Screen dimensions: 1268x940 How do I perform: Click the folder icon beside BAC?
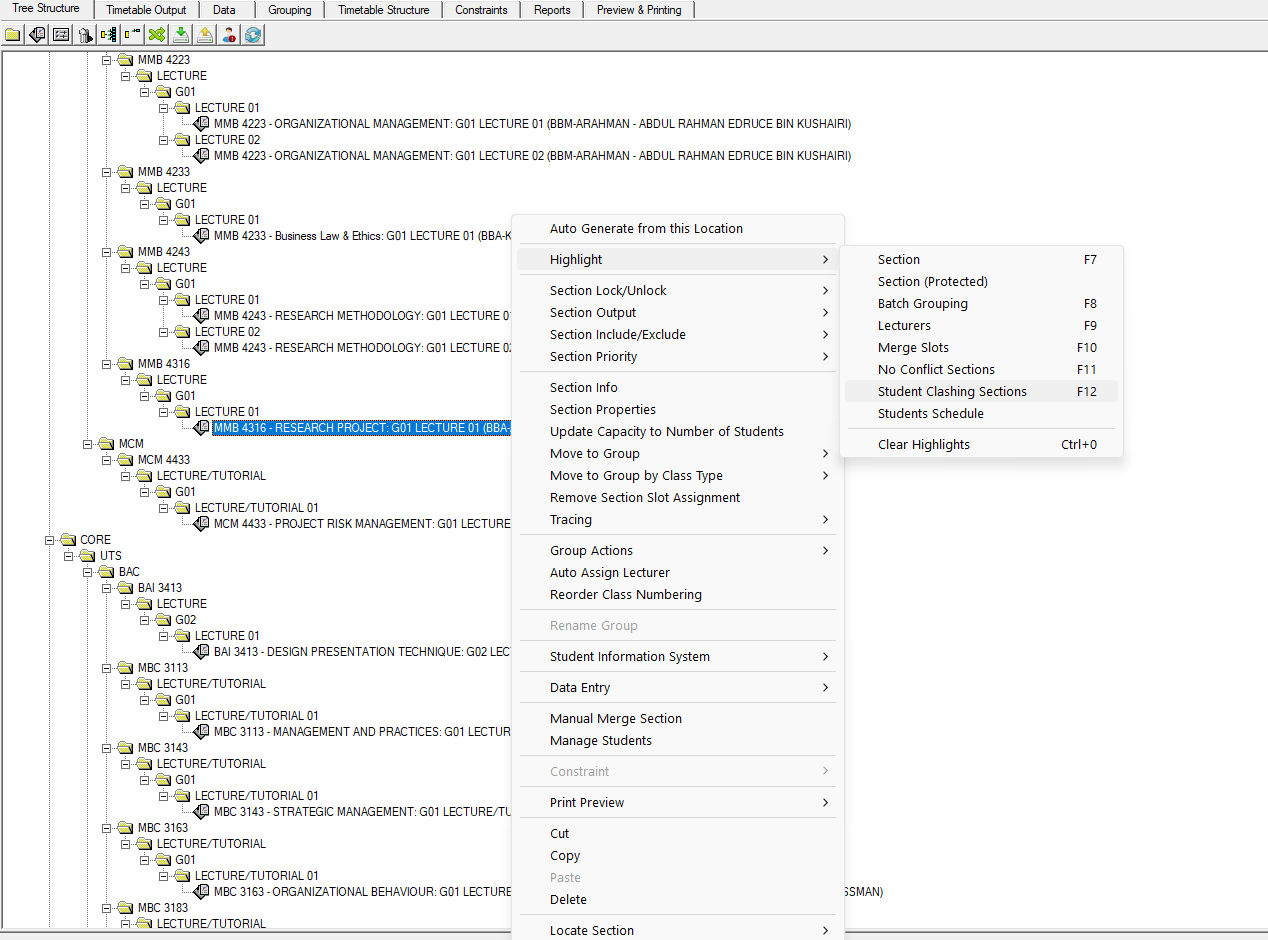coord(106,572)
